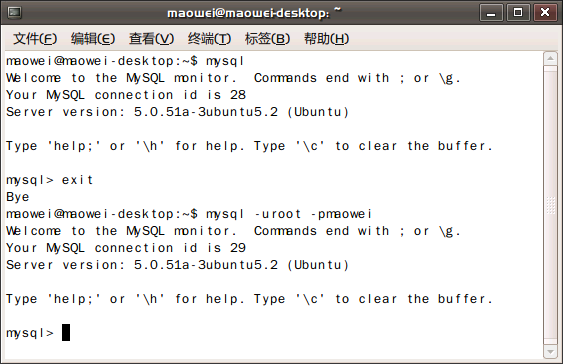Open the 帮助(H) menu

(x=326, y=38)
